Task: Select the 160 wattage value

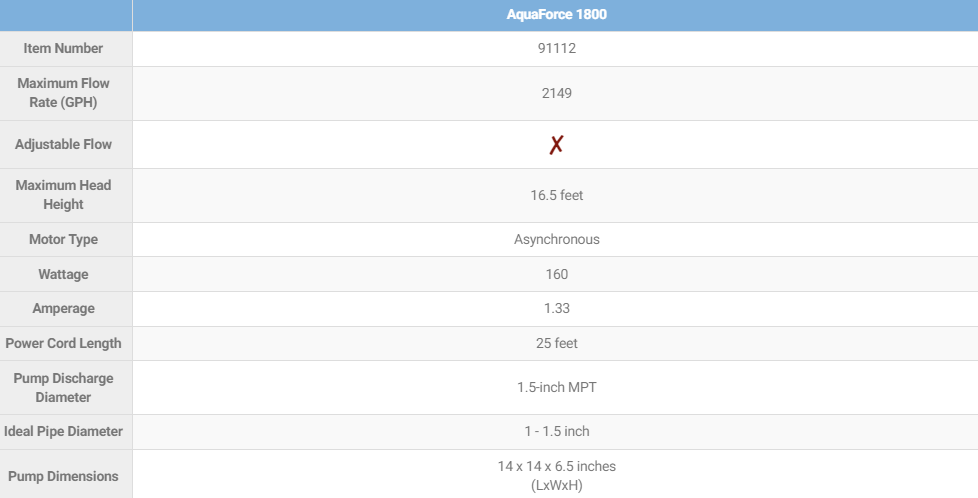Action: point(556,274)
